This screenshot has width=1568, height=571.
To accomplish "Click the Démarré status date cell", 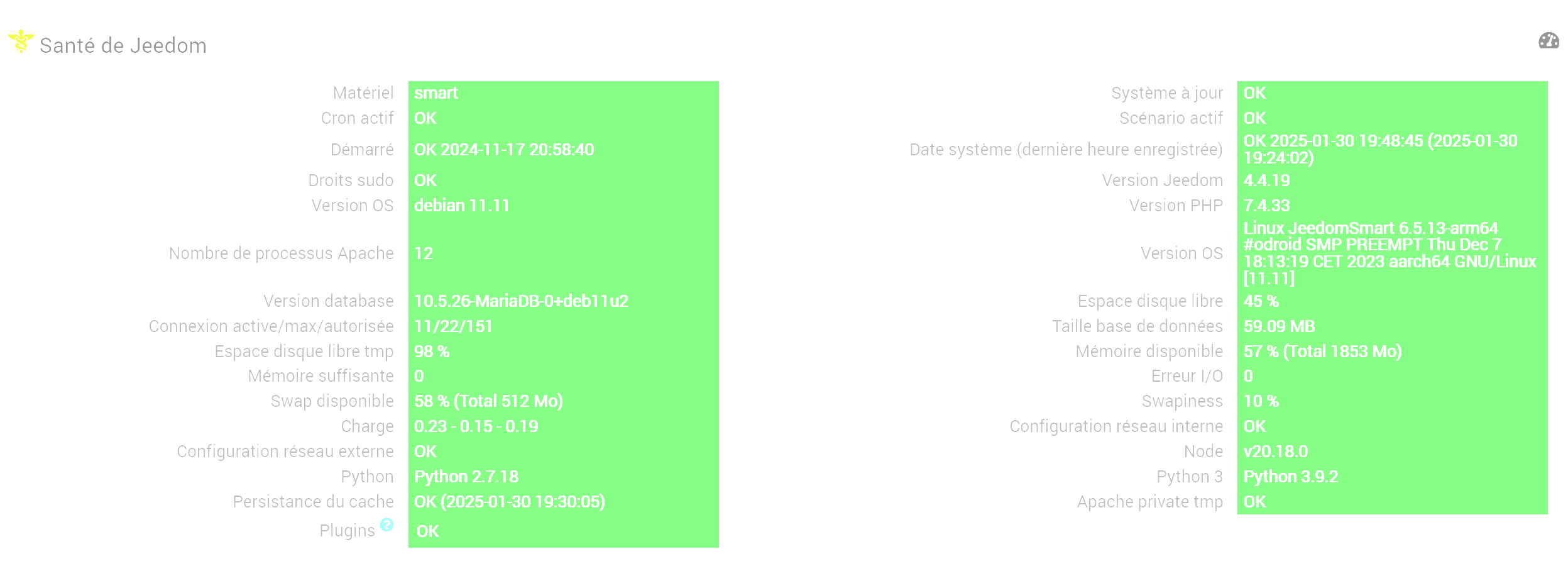I will [504, 150].
